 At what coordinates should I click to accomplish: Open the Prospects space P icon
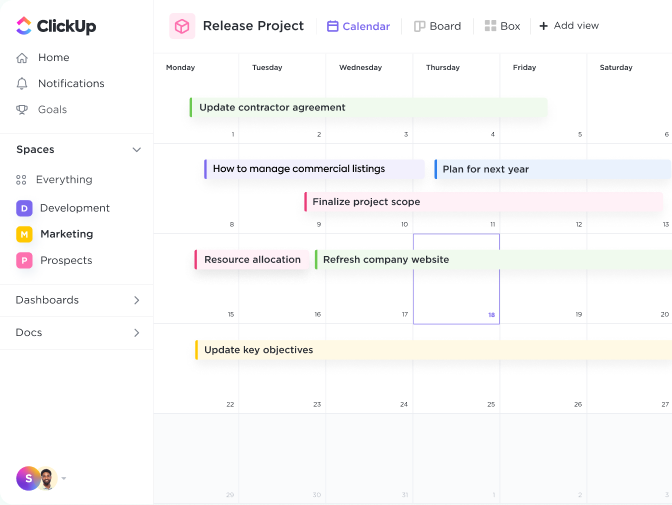pos(24,260)
